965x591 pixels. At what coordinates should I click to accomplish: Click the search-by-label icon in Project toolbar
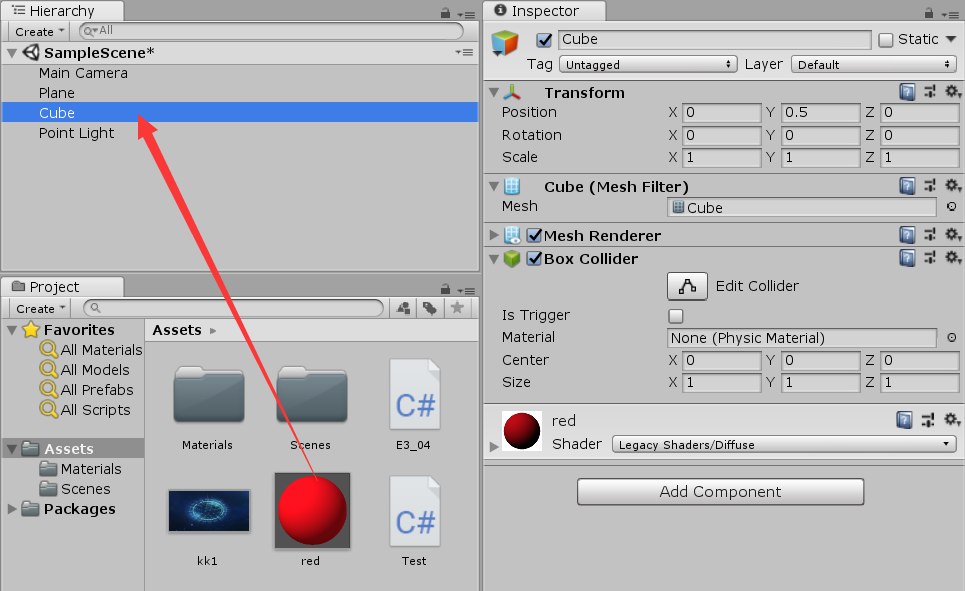click(430, 308)
